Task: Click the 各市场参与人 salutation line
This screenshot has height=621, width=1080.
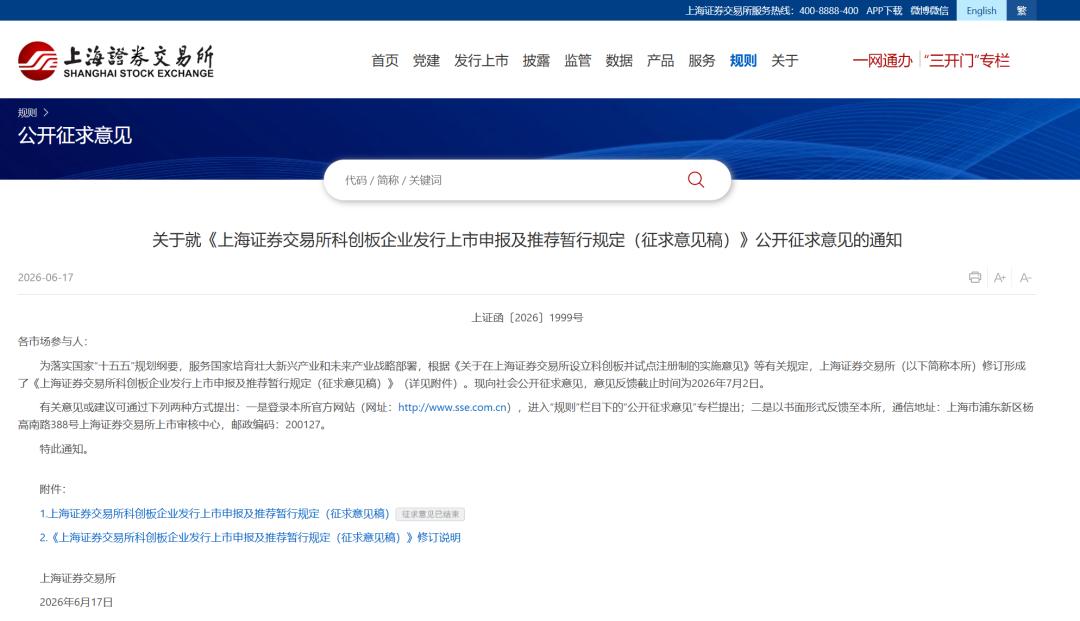Action: (x=52, y=341)
